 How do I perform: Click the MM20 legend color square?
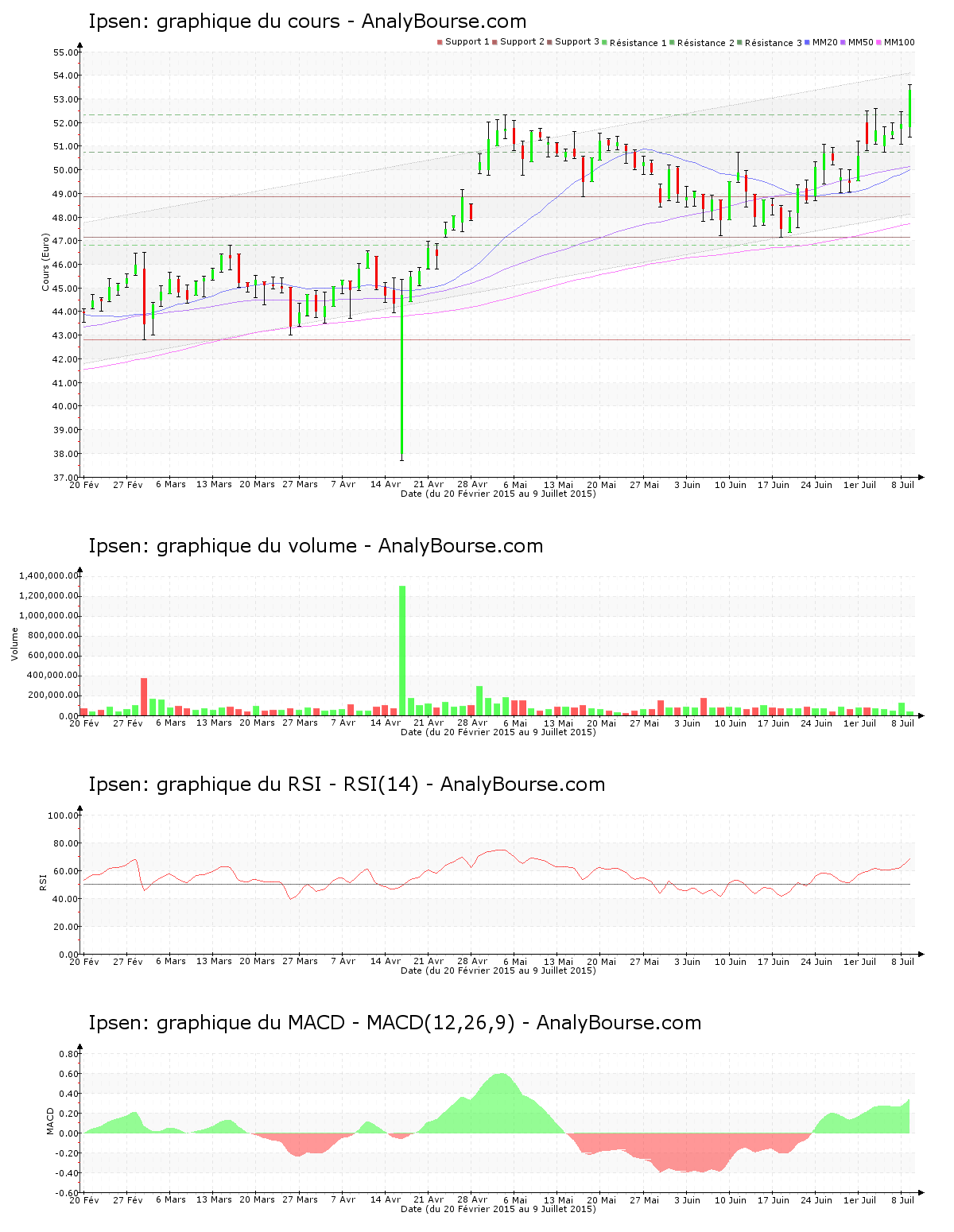pyautogui.click(x=808, y=42)
